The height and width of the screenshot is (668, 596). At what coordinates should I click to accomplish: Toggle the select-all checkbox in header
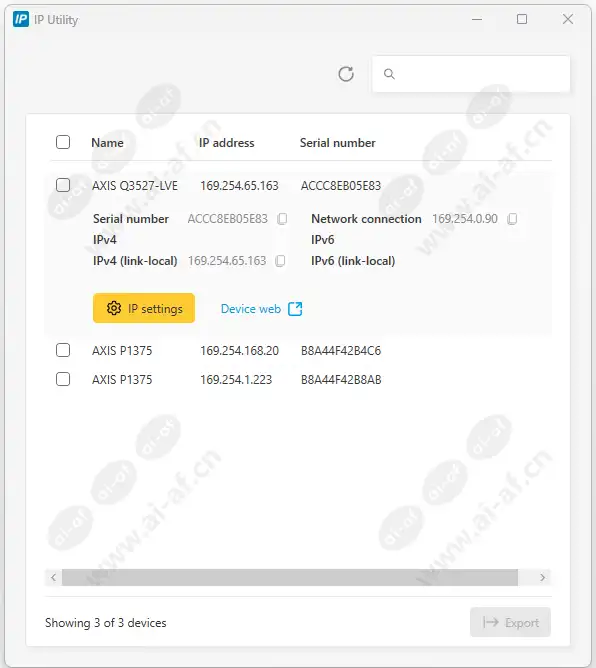pyautogui.click(x=63, y=142)
